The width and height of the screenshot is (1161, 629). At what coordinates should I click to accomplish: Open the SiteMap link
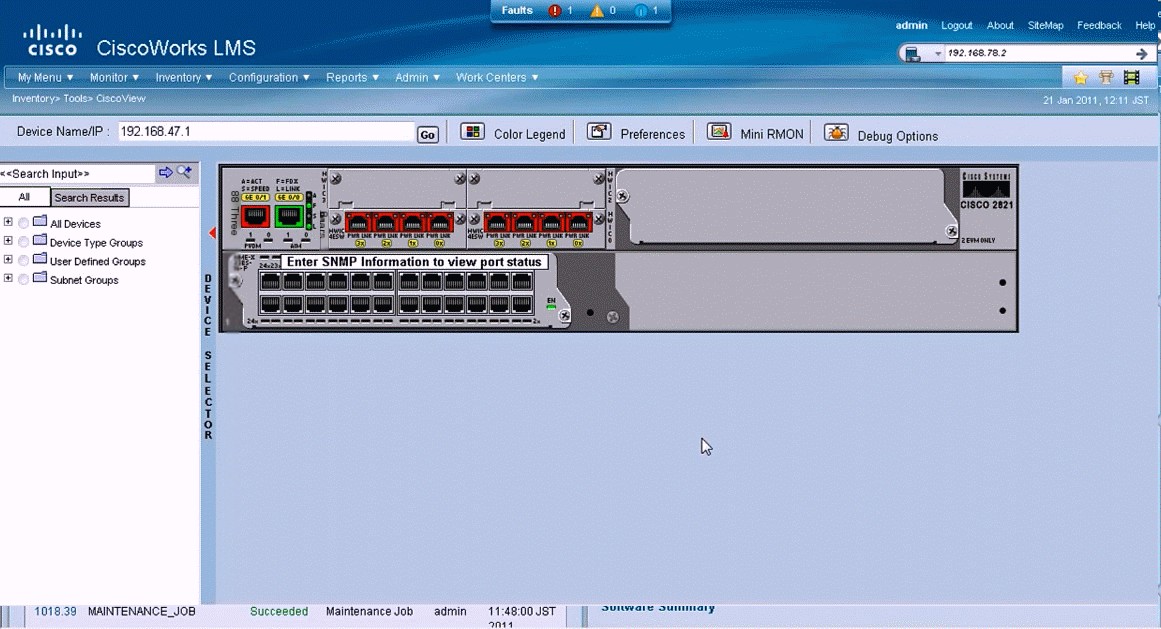(x=1045, y=25)
